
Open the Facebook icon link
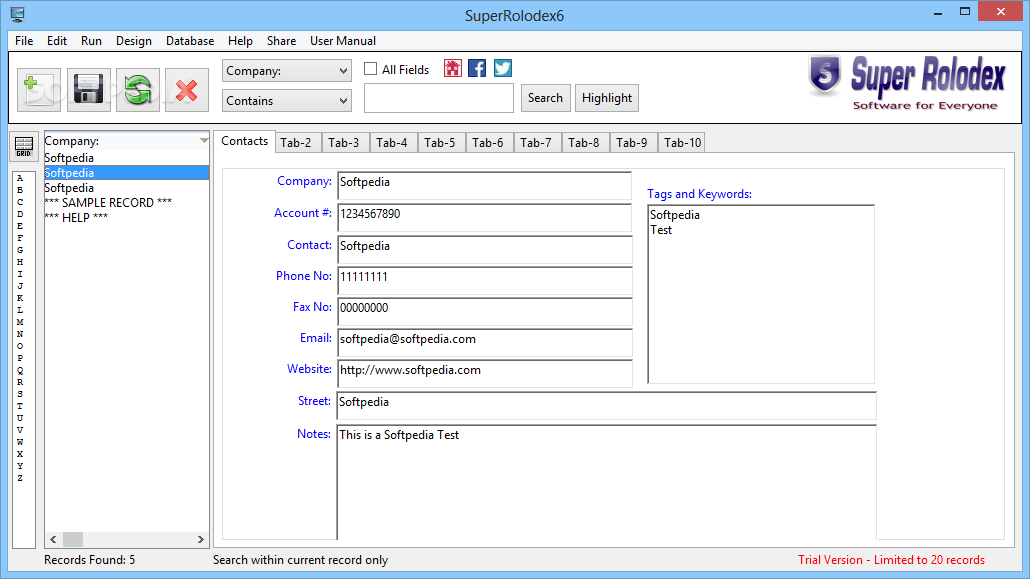point(478,68)
